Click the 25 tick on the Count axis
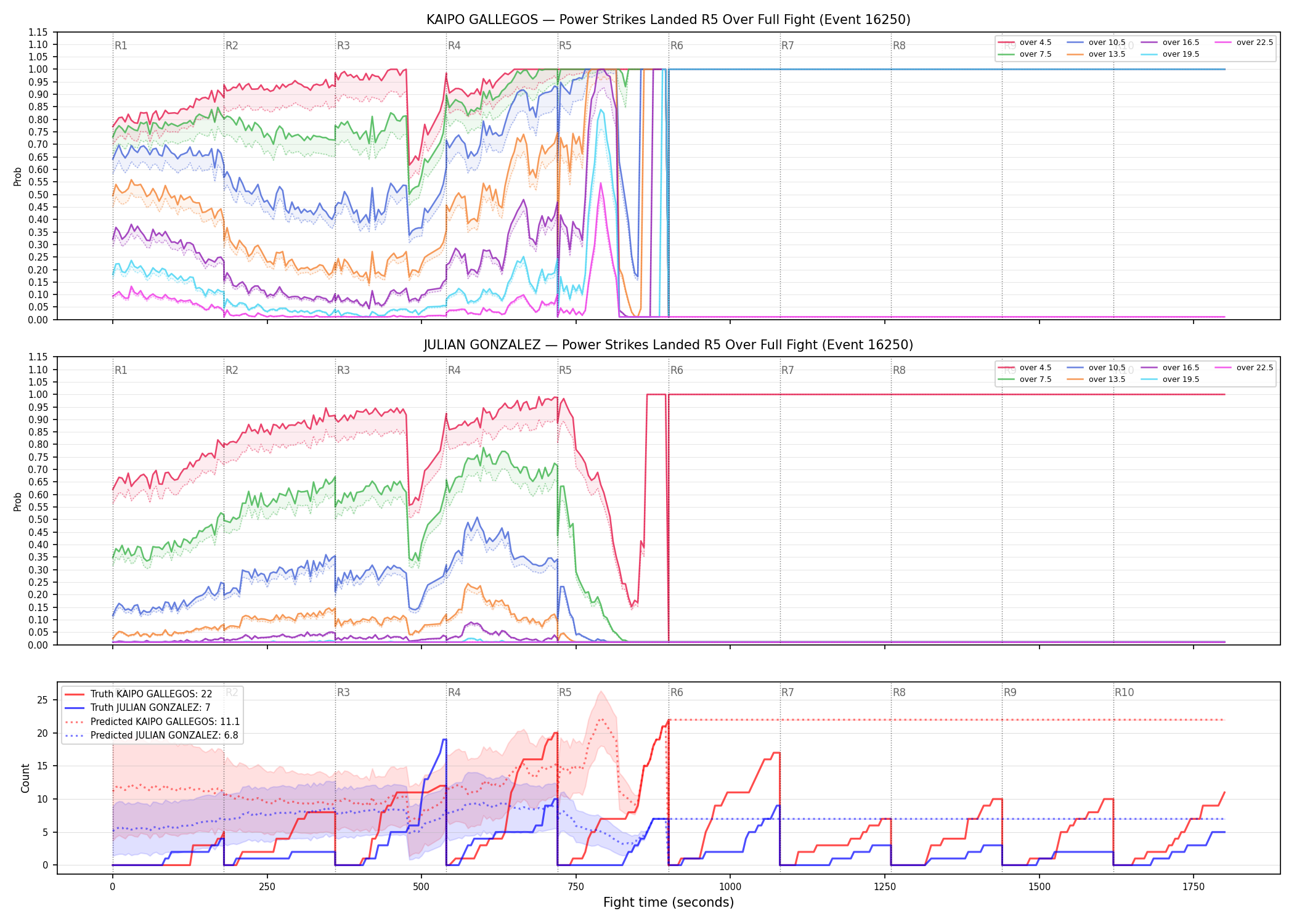 click(43, 700)
